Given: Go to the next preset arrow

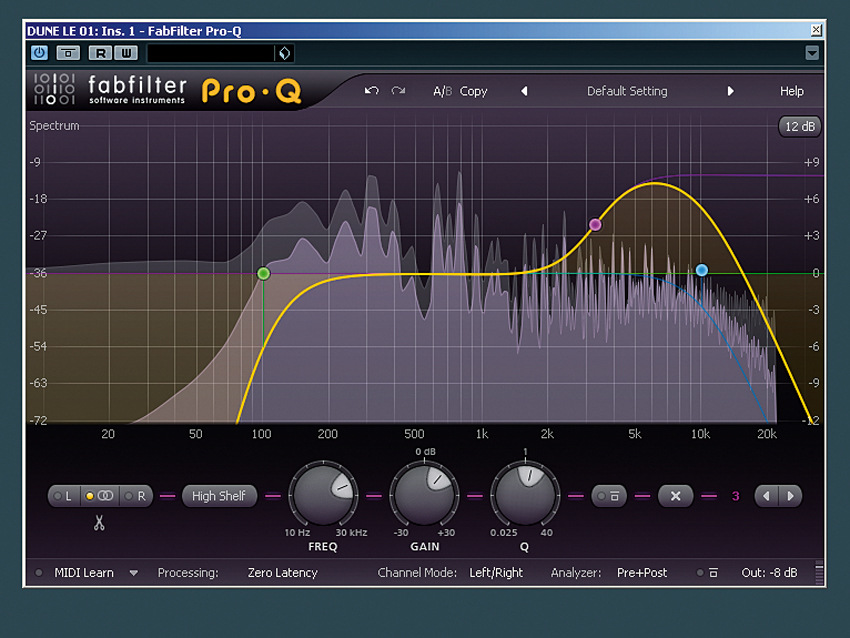Looking at the screenshot, I should 730,91.
